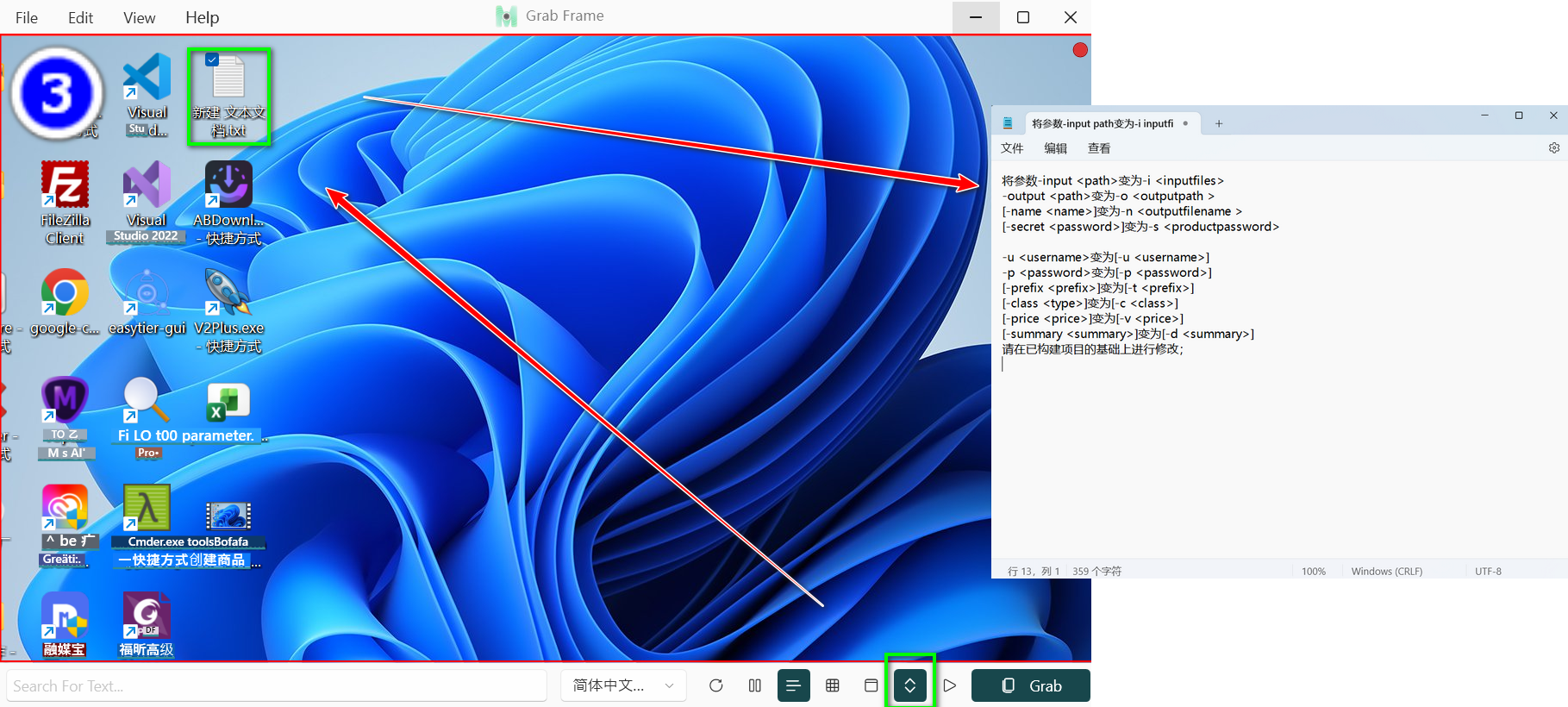This screenshot has width=1568, height=707.
Task: Click the Google Chrome desktop shortcut
Action: pos(65,295)
